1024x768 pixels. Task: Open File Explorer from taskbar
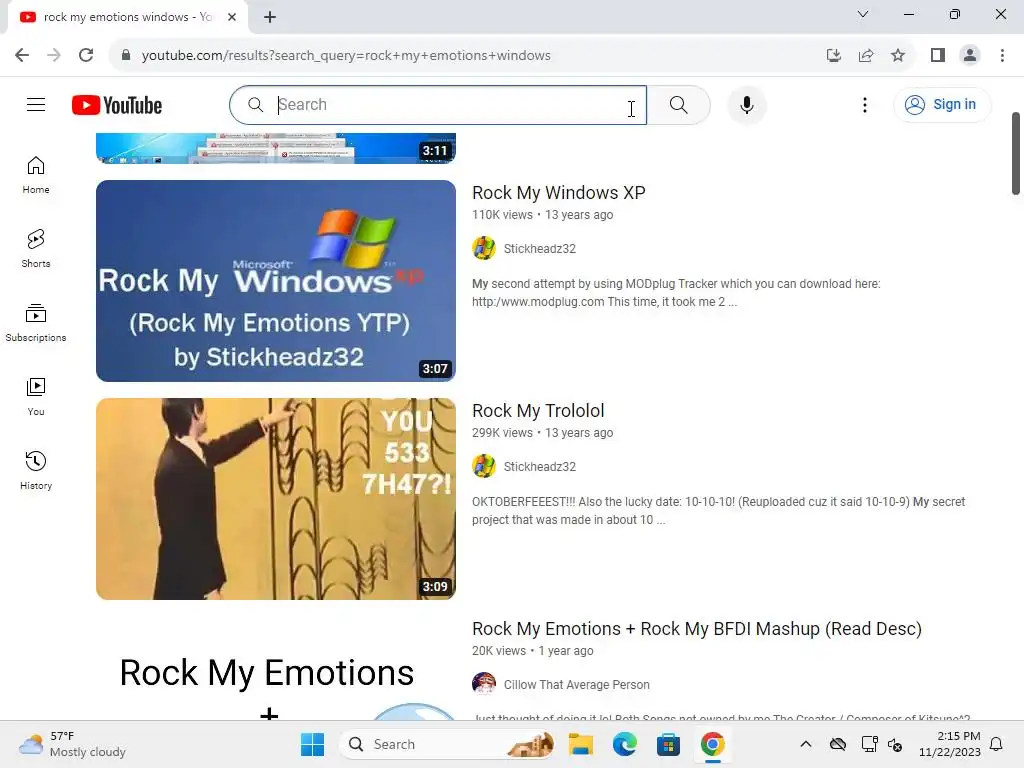pos(581,744)
